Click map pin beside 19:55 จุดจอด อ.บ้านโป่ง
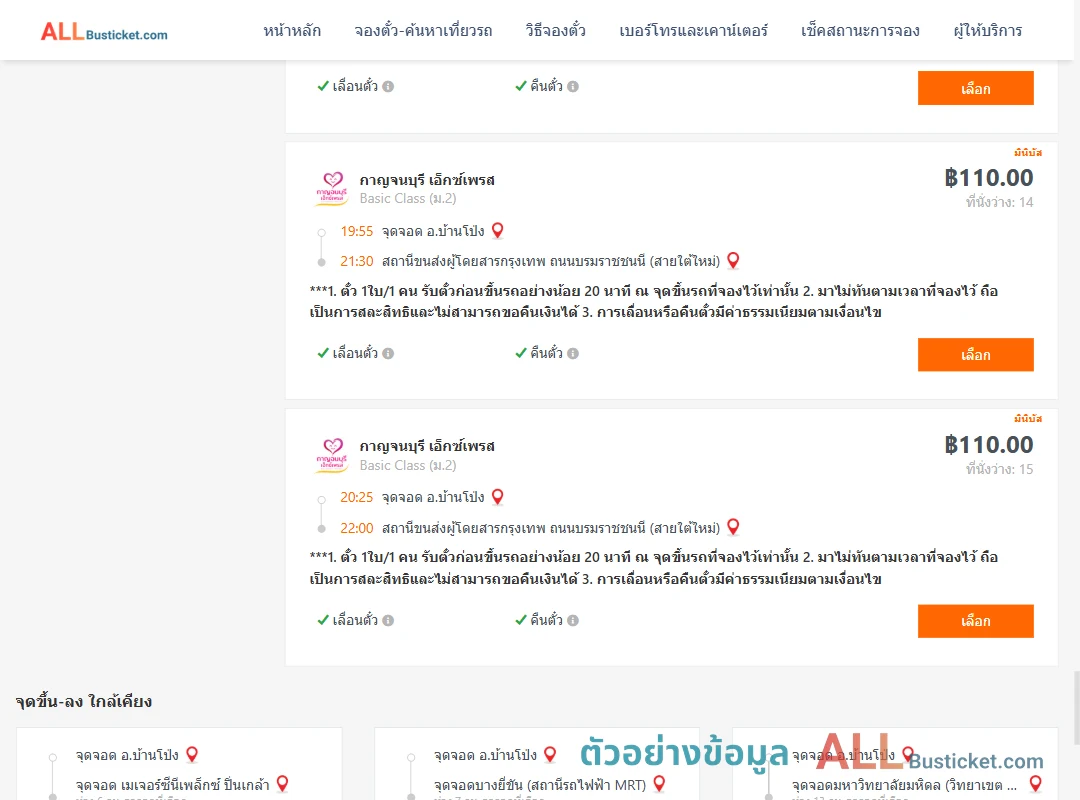 point(497,230)
